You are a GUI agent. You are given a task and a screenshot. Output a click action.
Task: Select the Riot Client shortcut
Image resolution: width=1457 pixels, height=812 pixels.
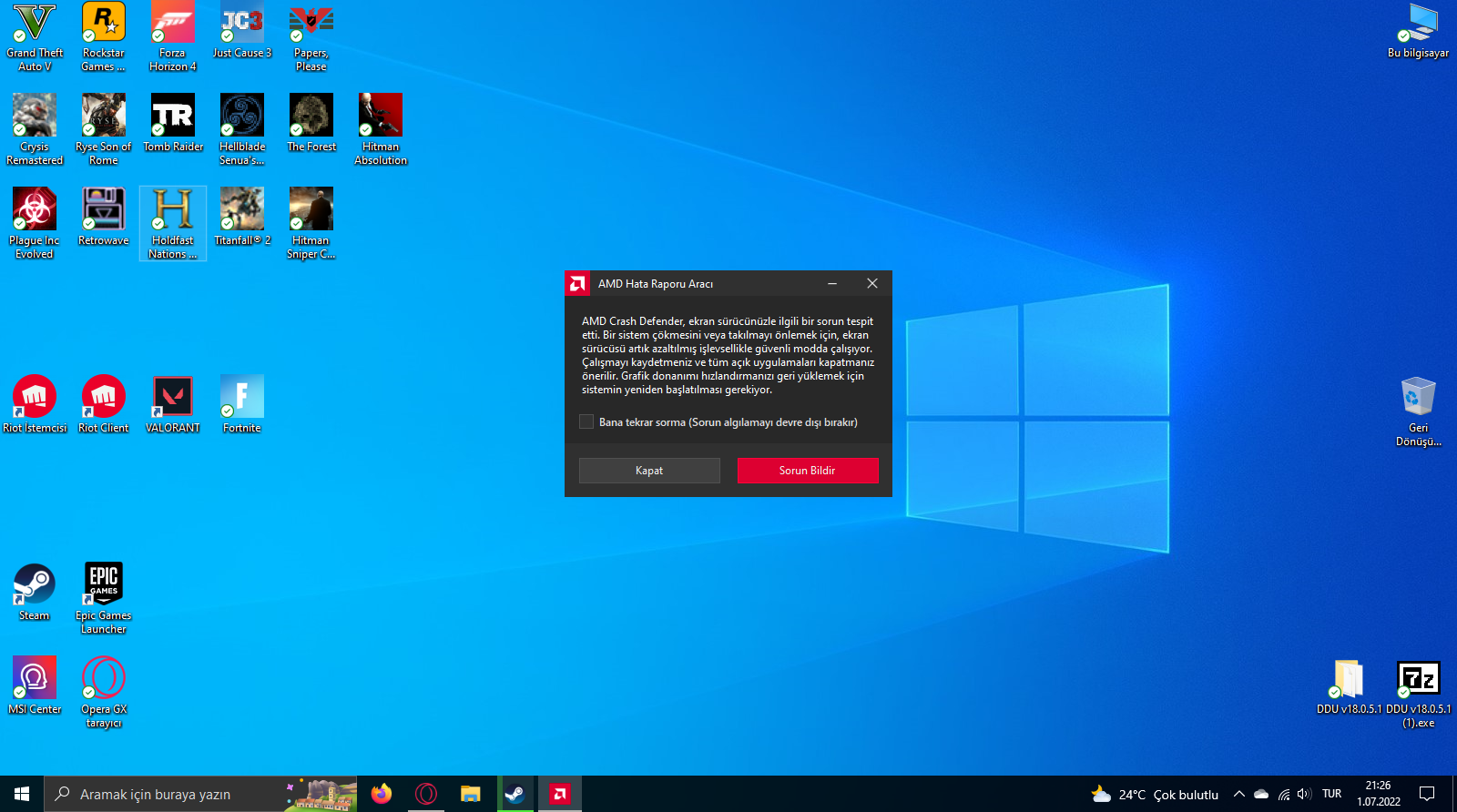[x=104, y=404]
